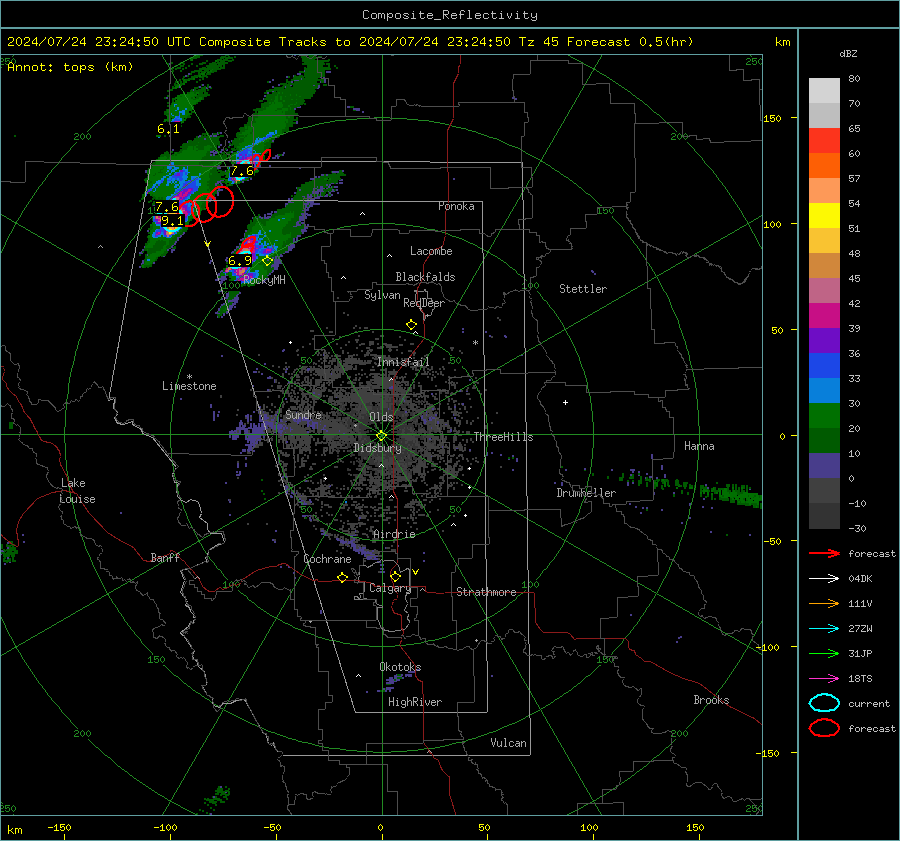900x841 pixels.
Task: Click the yellow 54 dBZ legend swatch
Action: (824, 215)
